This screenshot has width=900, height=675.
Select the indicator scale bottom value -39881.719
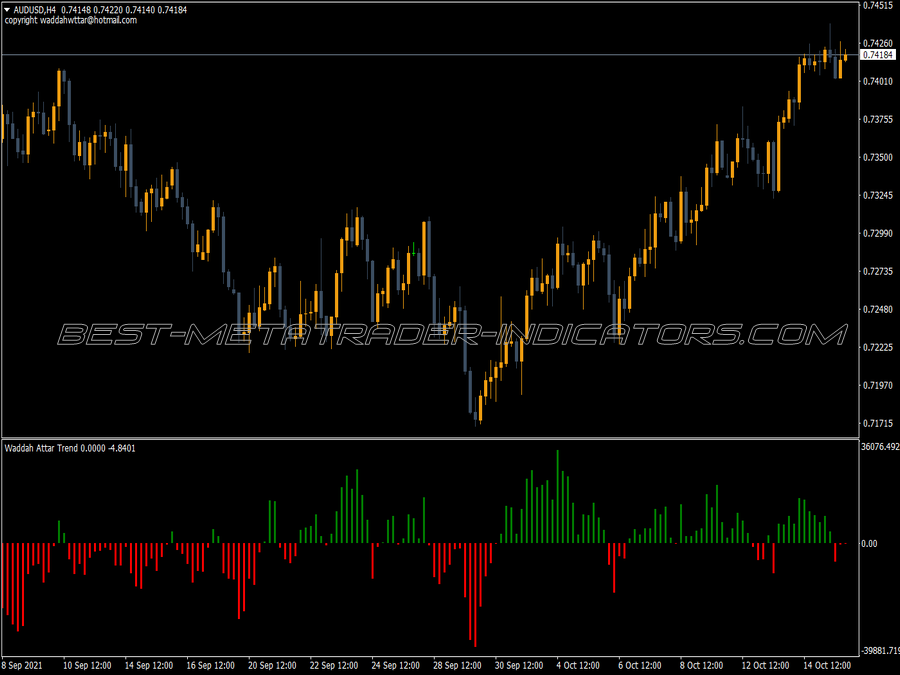point(880,650)
